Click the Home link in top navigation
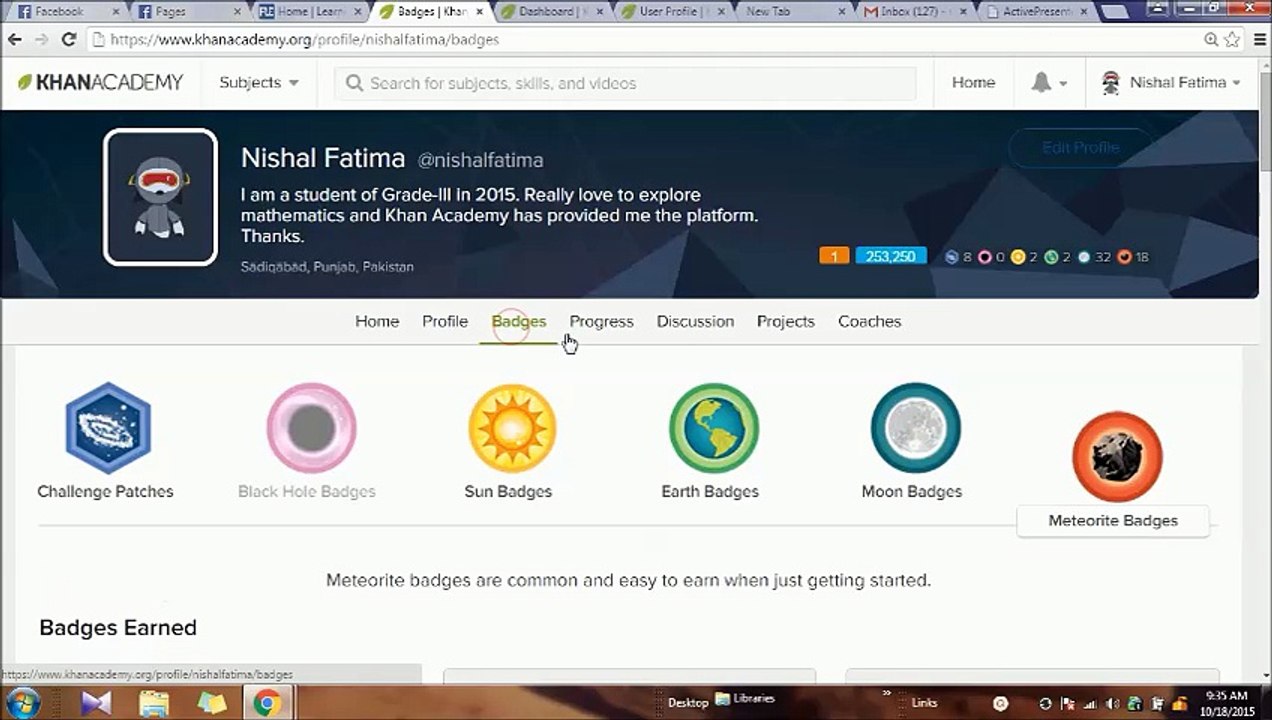1272x720 pixels. pyautogui.click(x=973, y=83)
